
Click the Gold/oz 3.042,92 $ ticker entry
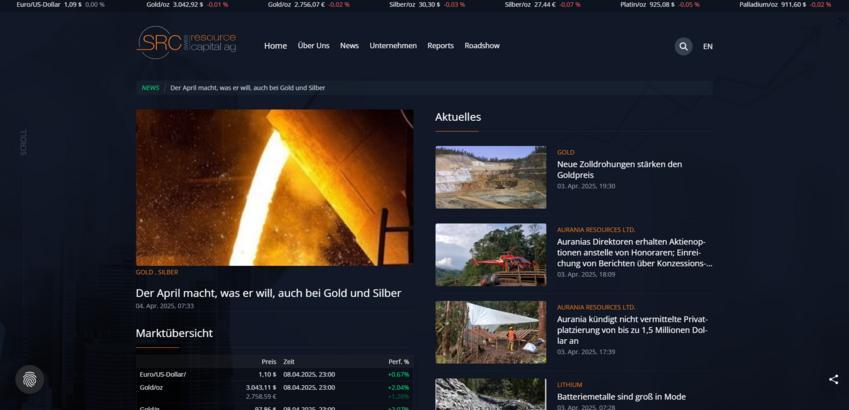click(187, 4)
